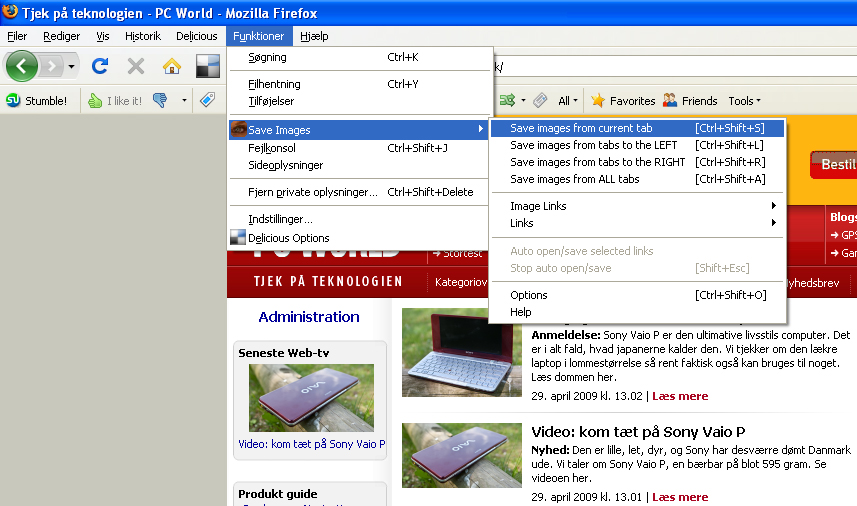Click the green Back navigation button

coord(22,67)
